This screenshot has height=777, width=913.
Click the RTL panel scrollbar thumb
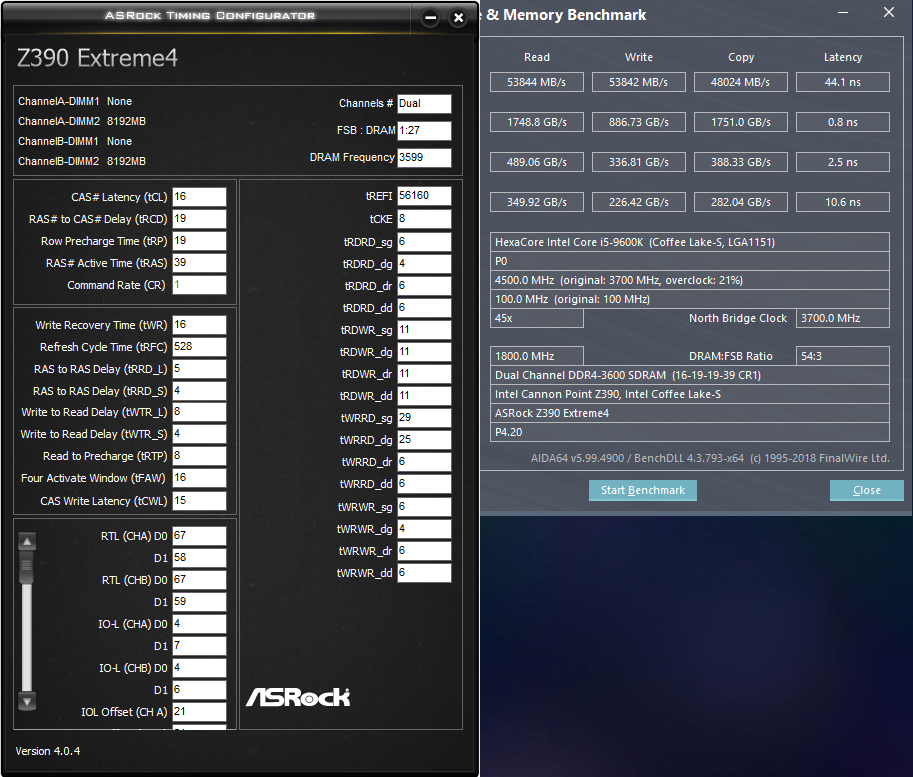tap(27, 566)
